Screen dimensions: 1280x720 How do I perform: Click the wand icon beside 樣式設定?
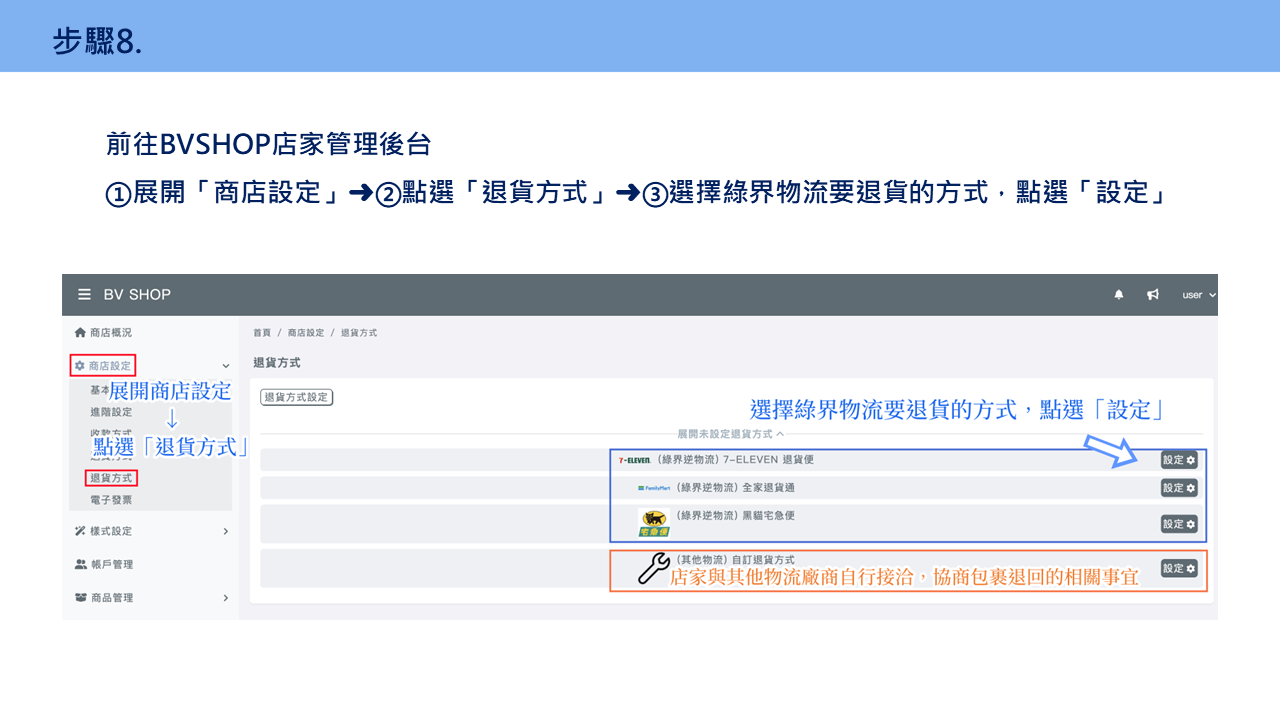point(80,531)
